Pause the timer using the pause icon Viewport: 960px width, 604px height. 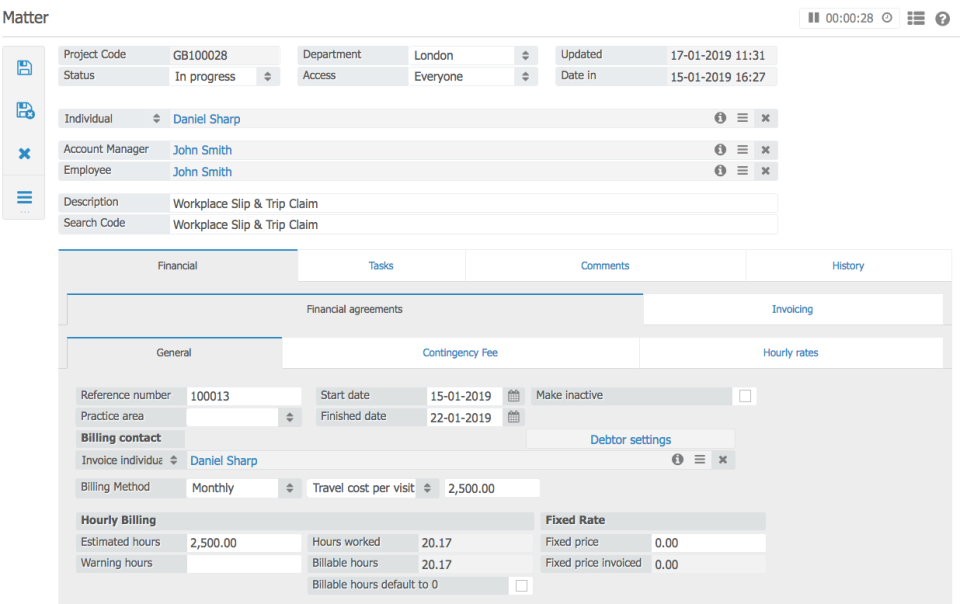[812, 17]
